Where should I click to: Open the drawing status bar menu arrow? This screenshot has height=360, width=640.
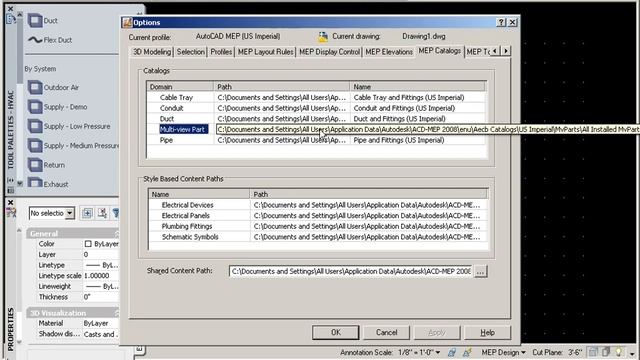632,353
